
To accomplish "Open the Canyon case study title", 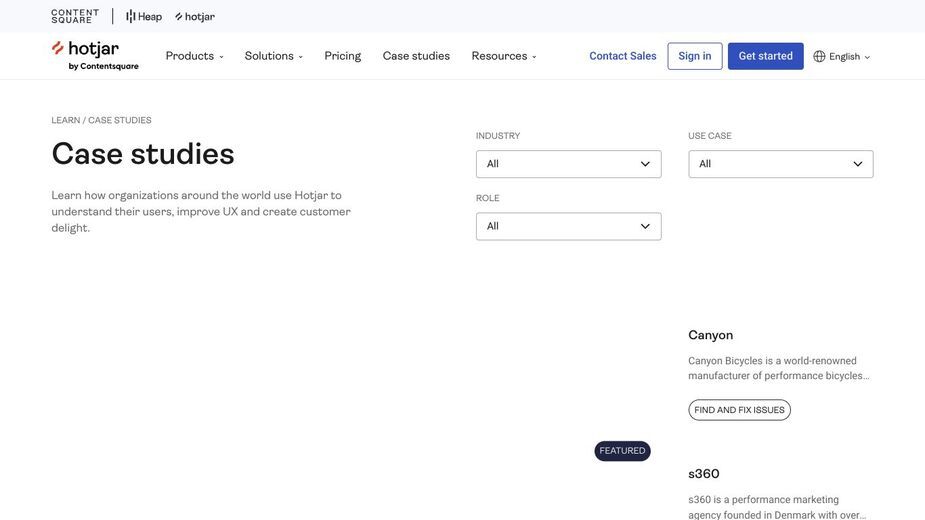I will [710, 335].
